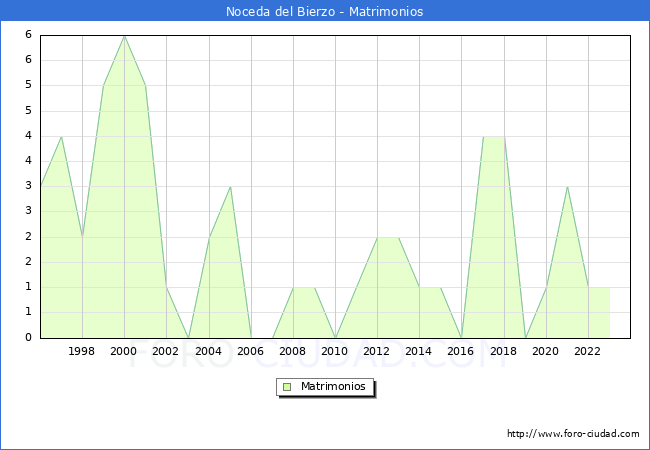650x450 pixels.
Task: Select the 2020 x-axis year label
Action: point(546,351)
